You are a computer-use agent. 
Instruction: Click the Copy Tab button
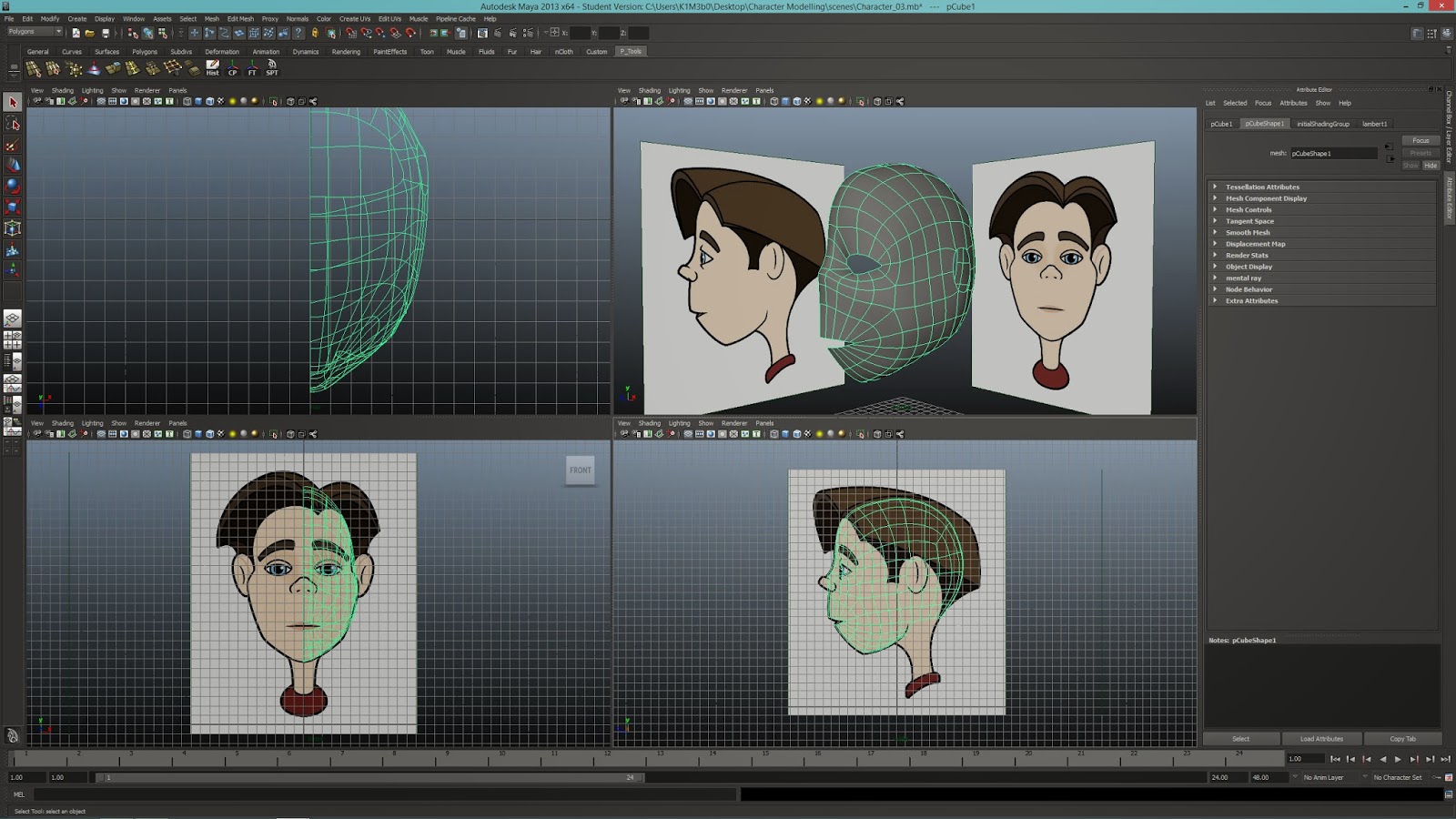tap(1402, 739)
